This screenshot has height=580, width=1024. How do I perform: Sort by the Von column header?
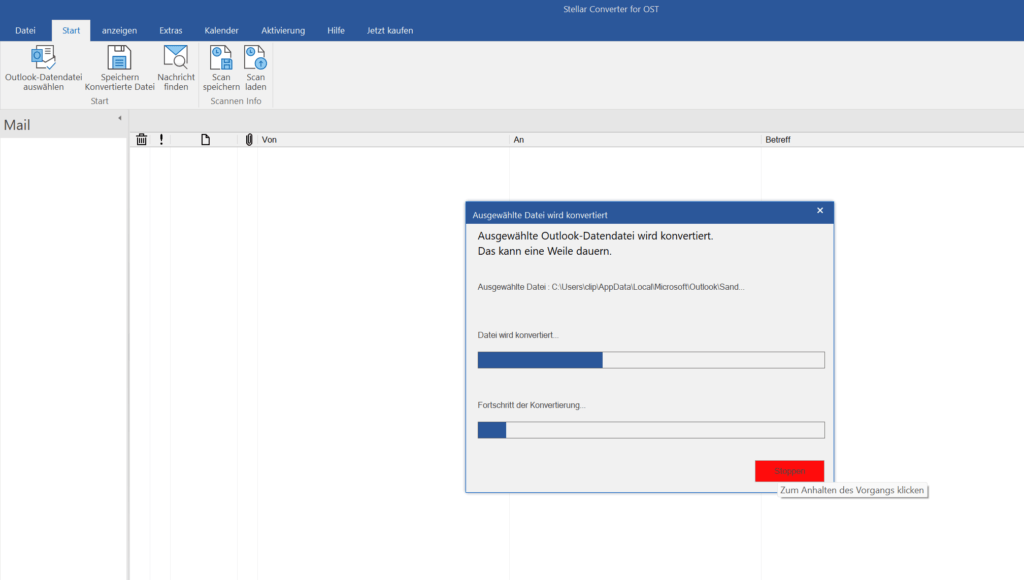[383, 139]
